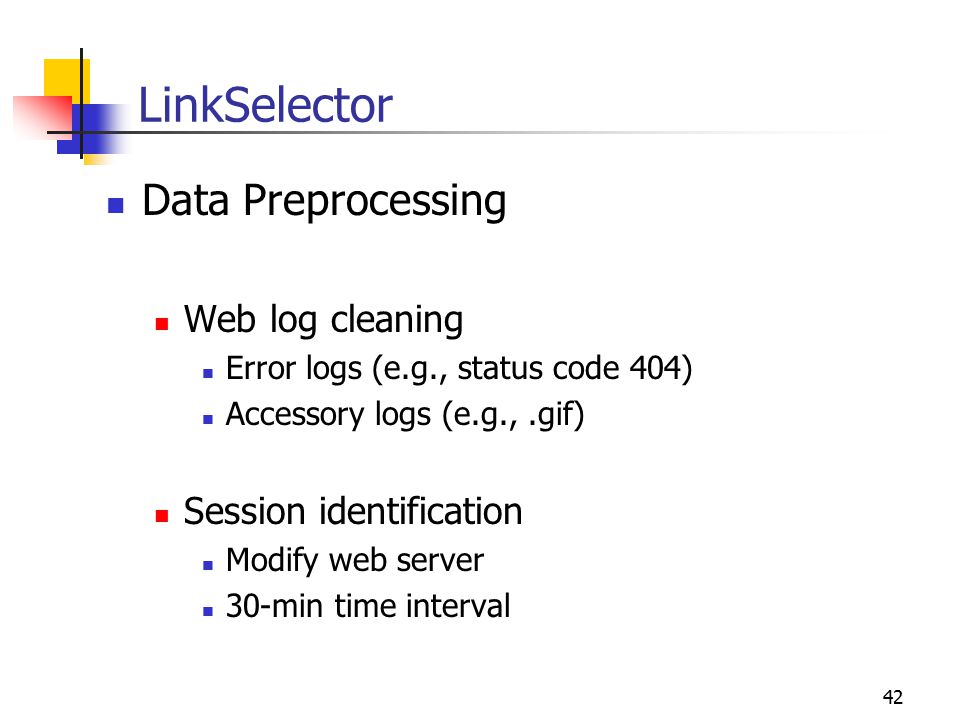The image size is (960, 720).
Task: Select the Data Preprocessing heading text
Action: click(x=324, y=201)
